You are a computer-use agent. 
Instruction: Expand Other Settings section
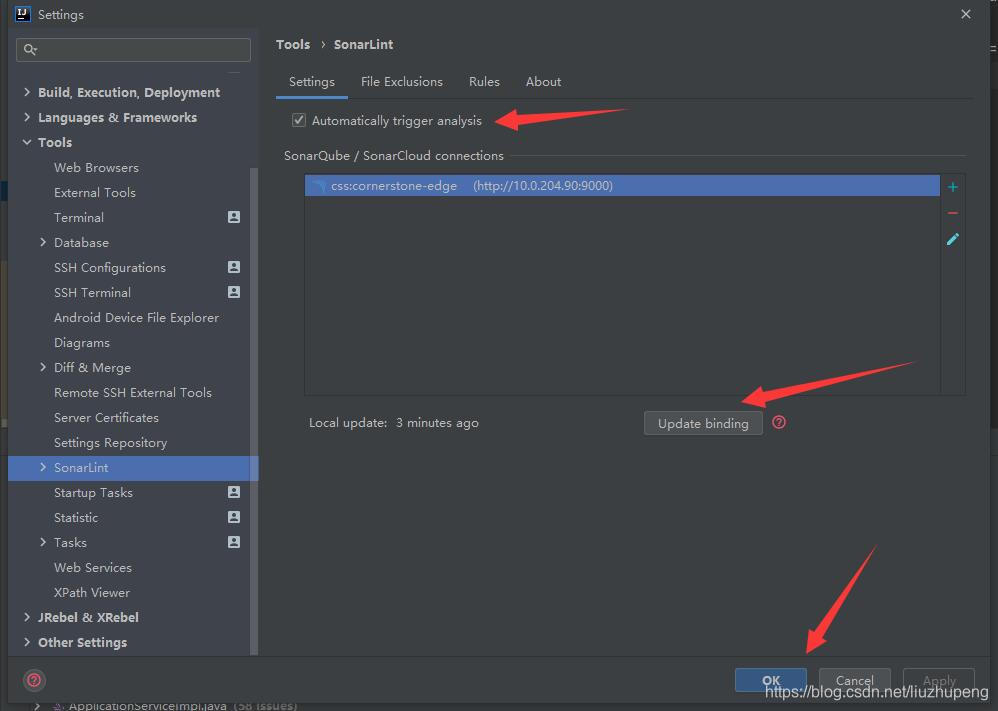[27, 642]
